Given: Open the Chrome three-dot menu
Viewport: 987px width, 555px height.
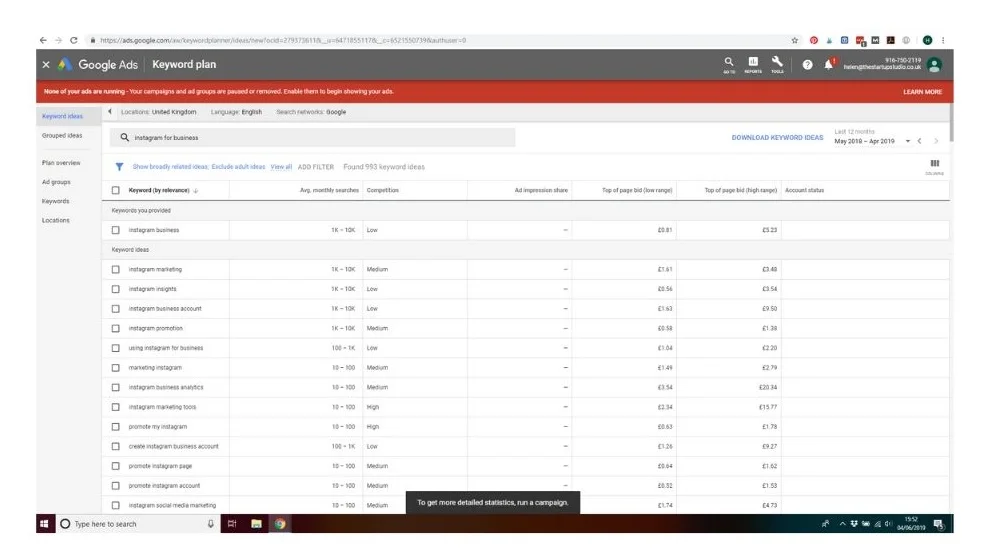Looking at the screenshot, I should (x=943, y=40).
